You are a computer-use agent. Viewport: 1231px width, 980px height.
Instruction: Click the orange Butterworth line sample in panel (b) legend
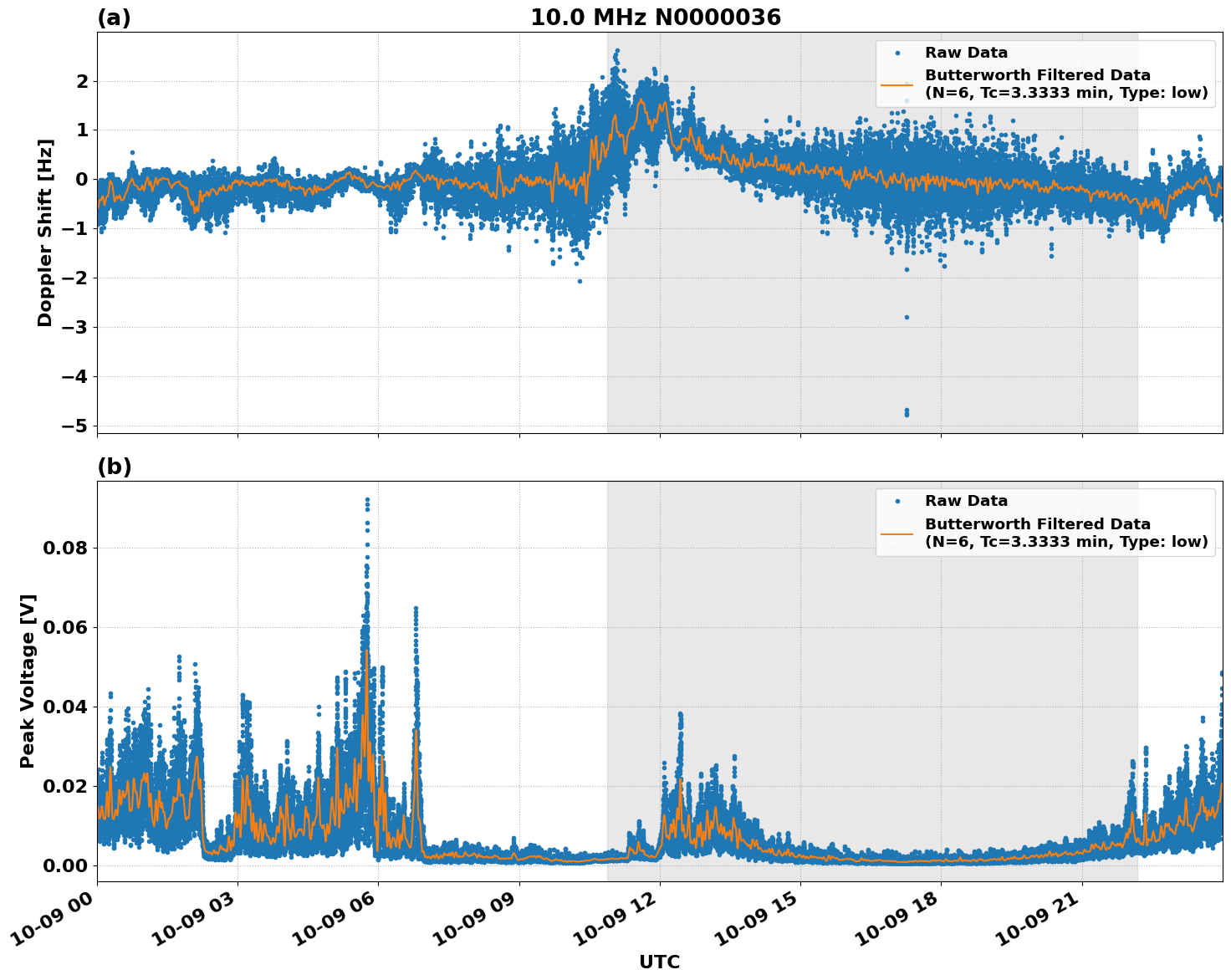point(897,533)
